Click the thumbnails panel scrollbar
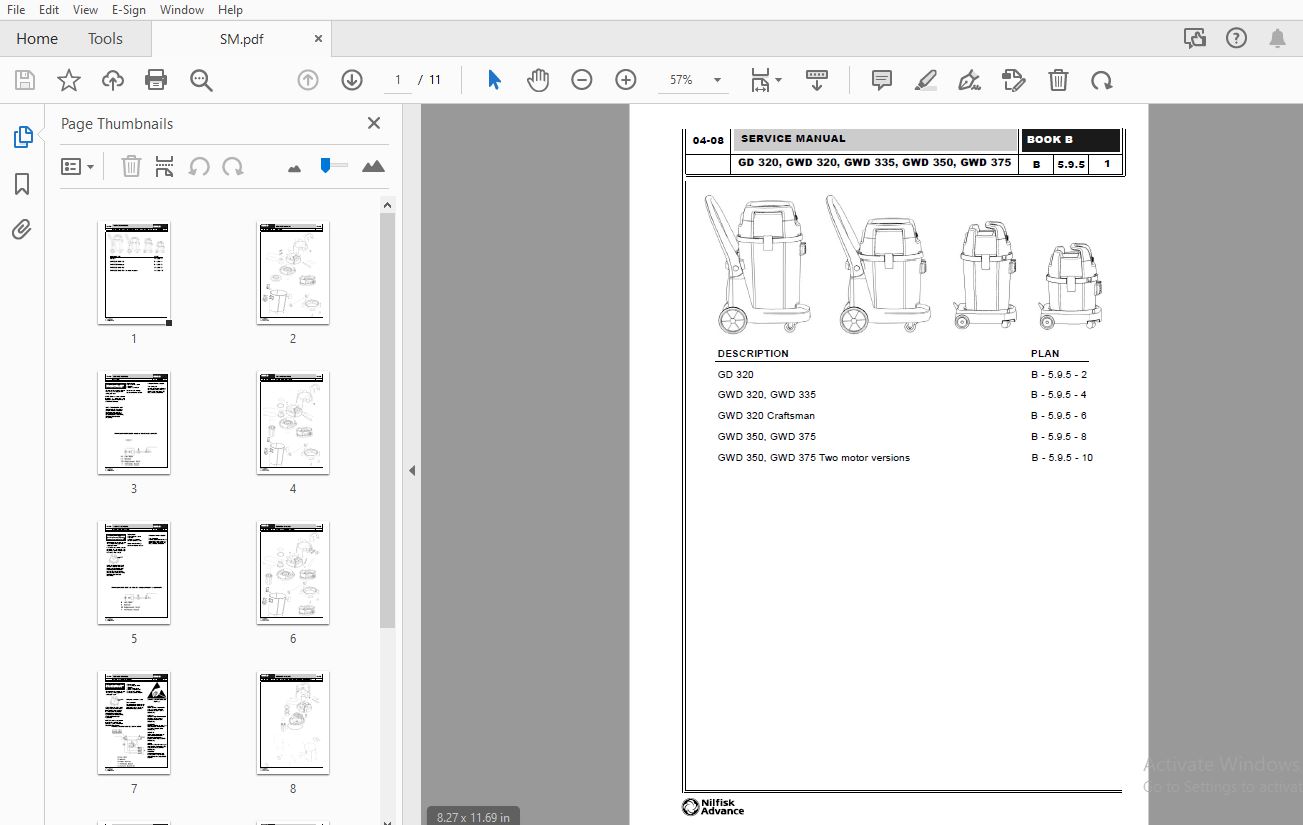1303x825 pixels. point(388,420)
